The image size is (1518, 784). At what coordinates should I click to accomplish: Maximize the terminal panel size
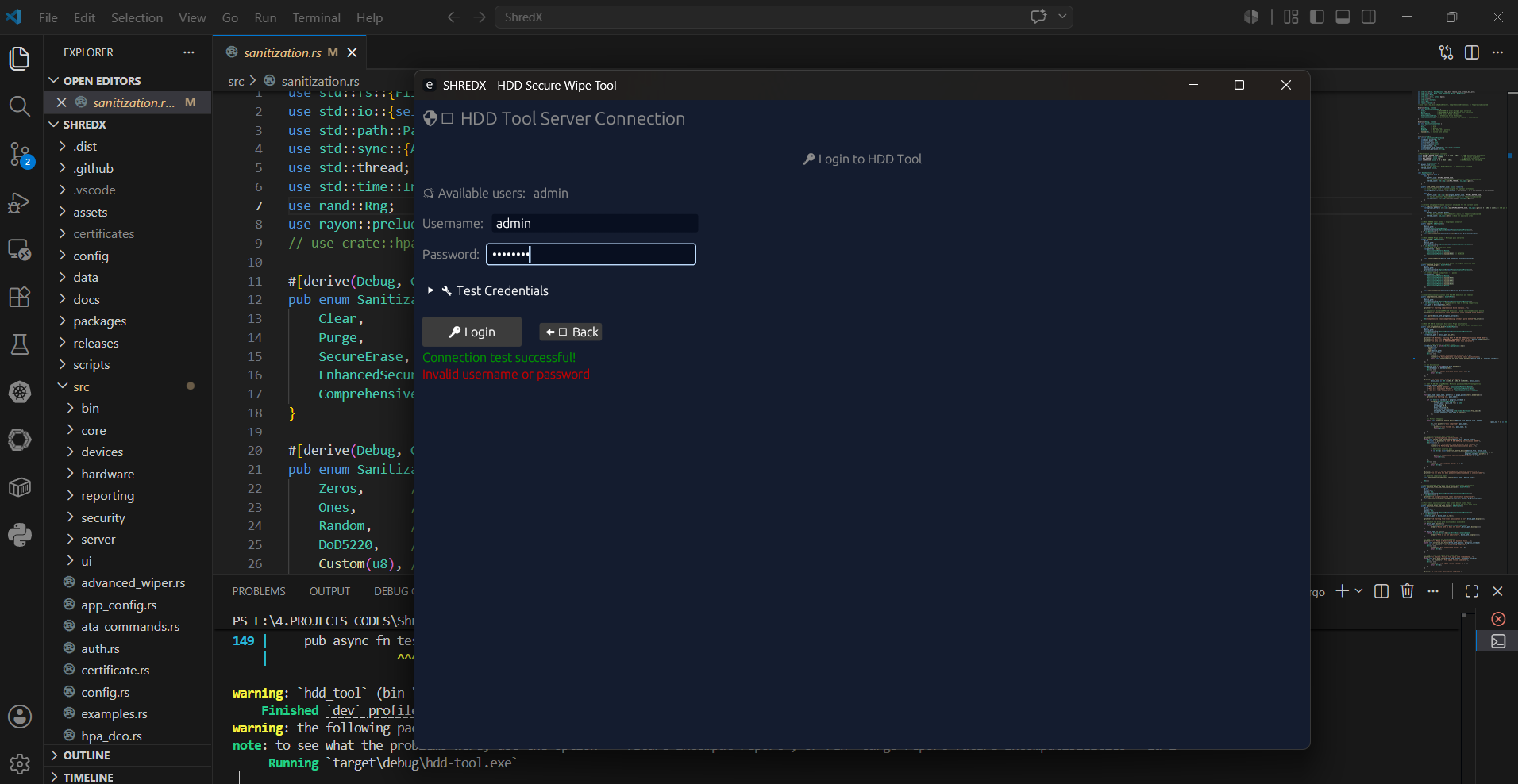coord(1472,591)
